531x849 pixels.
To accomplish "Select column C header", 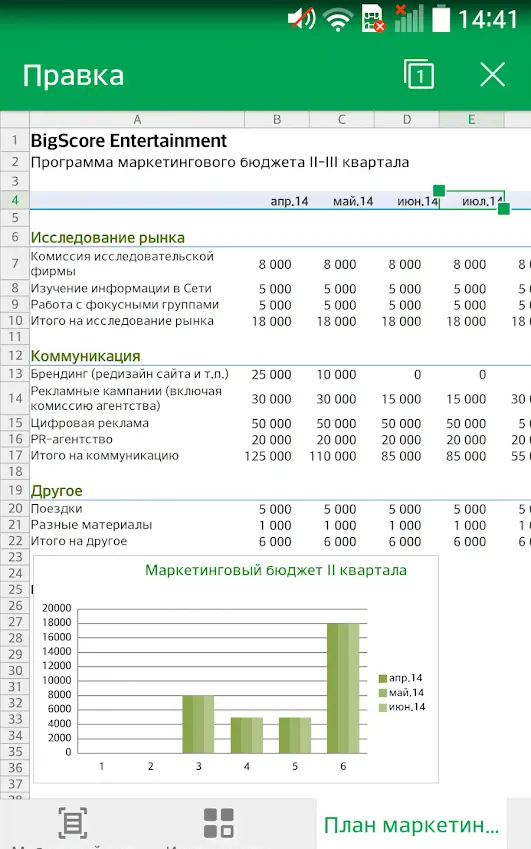I will (x=342, y=119).
